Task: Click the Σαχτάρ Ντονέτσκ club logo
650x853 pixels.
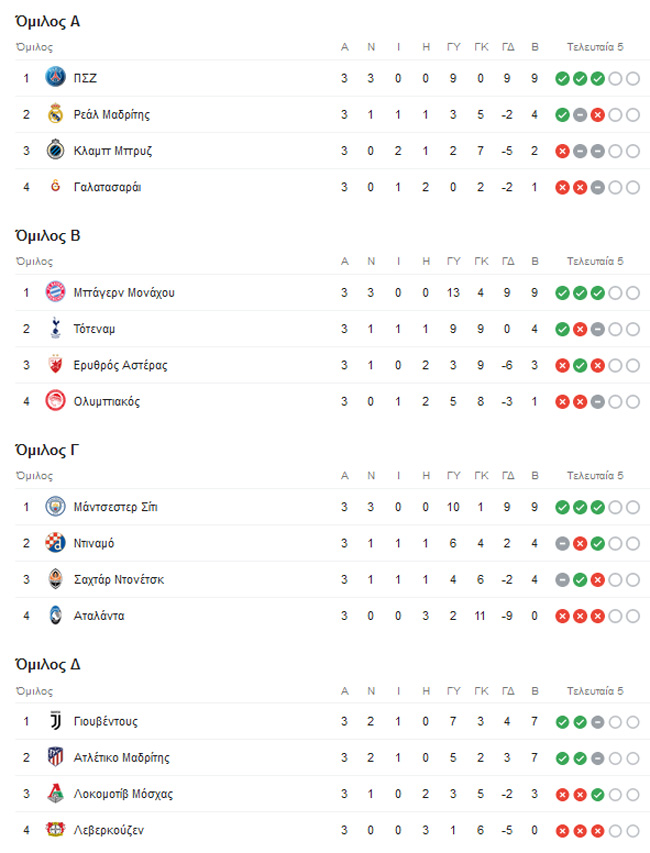Action: coord(55,579)
